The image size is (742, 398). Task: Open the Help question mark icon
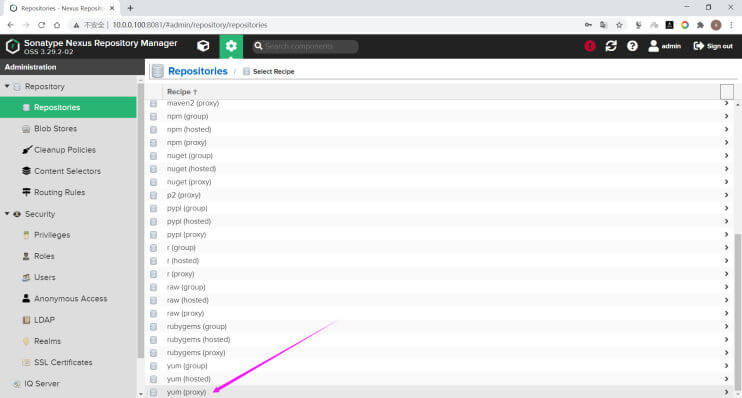click(632, 46)
